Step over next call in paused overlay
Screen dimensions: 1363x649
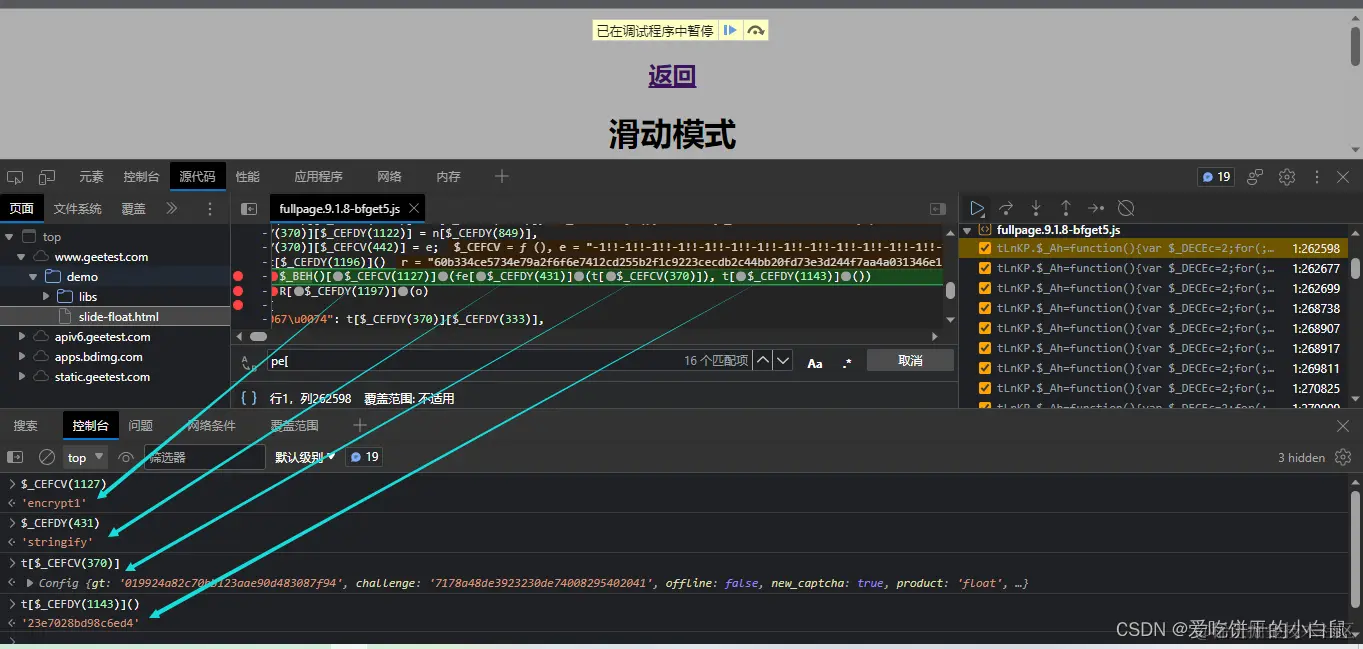pyautogui.click(x=756, y=31)
